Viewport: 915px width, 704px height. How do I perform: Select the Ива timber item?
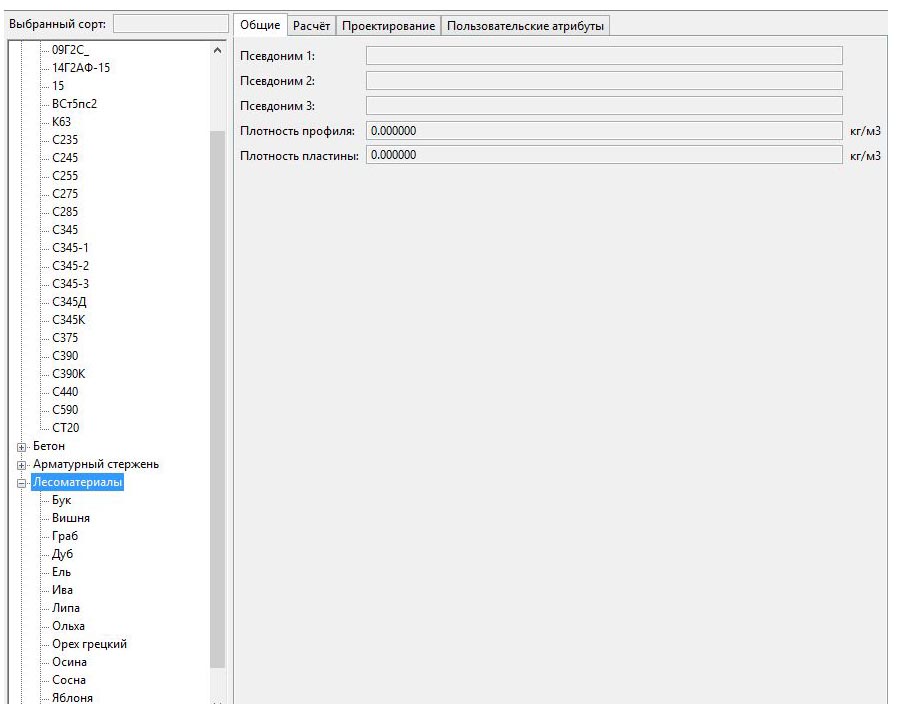(62, 590)
